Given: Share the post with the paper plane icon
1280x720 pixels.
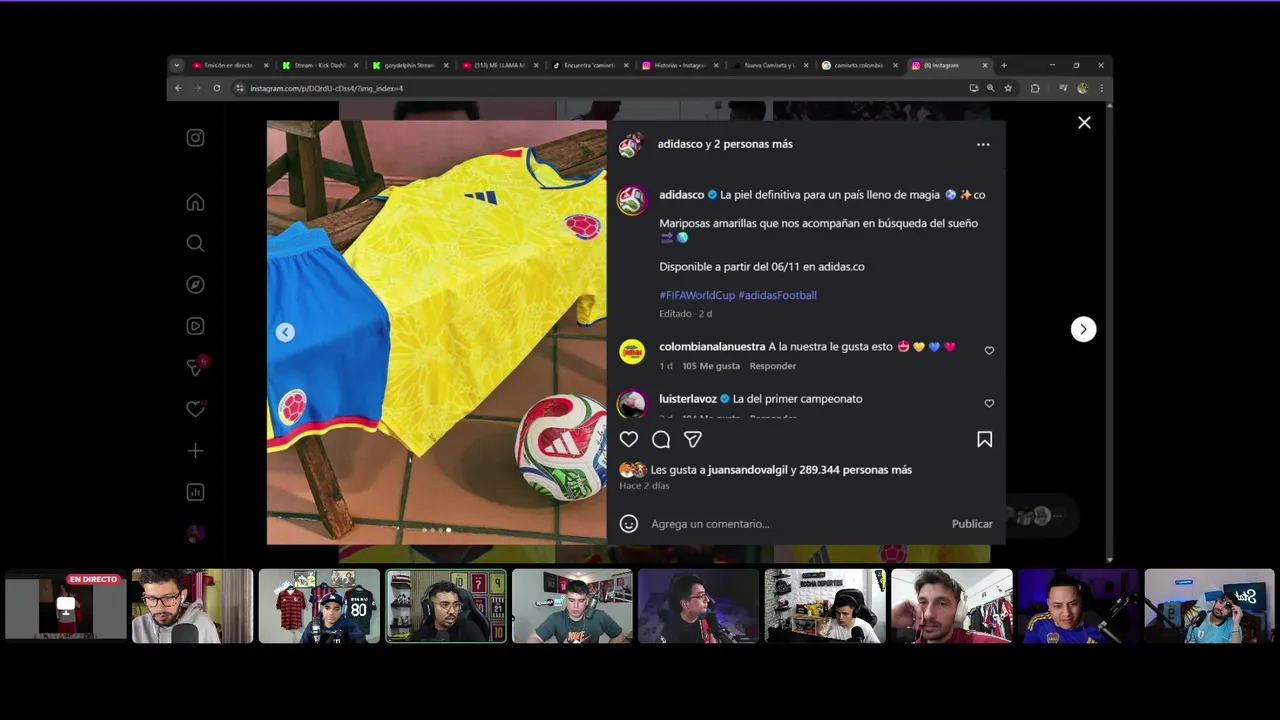Looking at the screenshot, I should point(693,439).
